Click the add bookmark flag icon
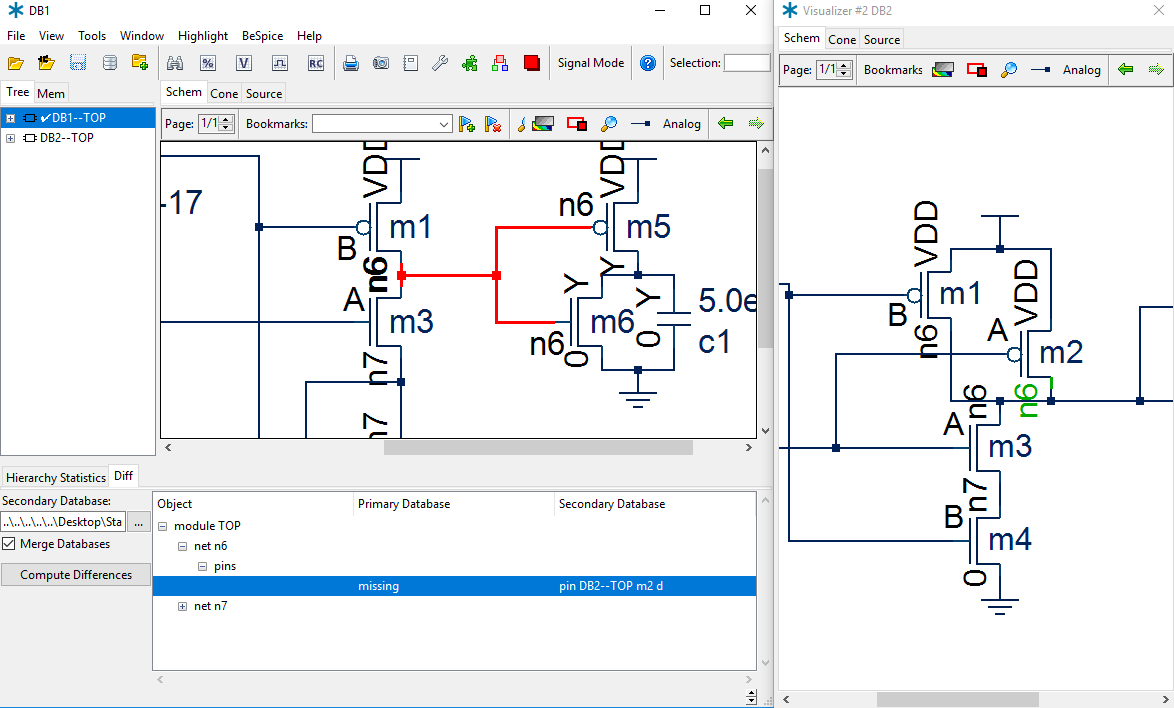 [x=467, y=124]
